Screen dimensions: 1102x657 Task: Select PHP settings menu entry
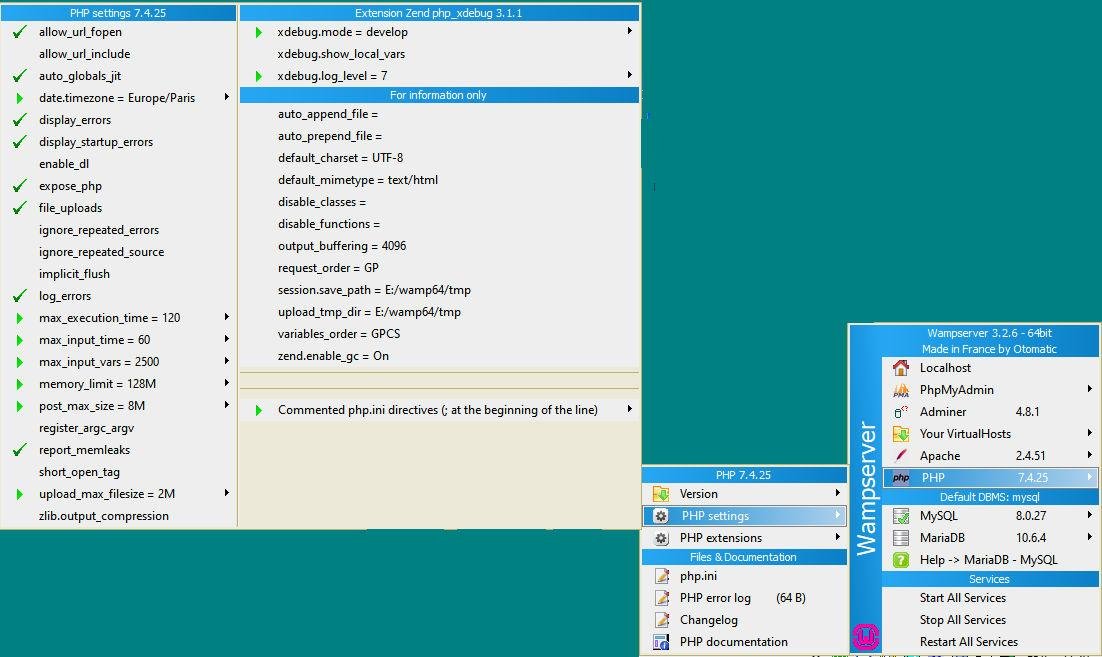(744, 516)
